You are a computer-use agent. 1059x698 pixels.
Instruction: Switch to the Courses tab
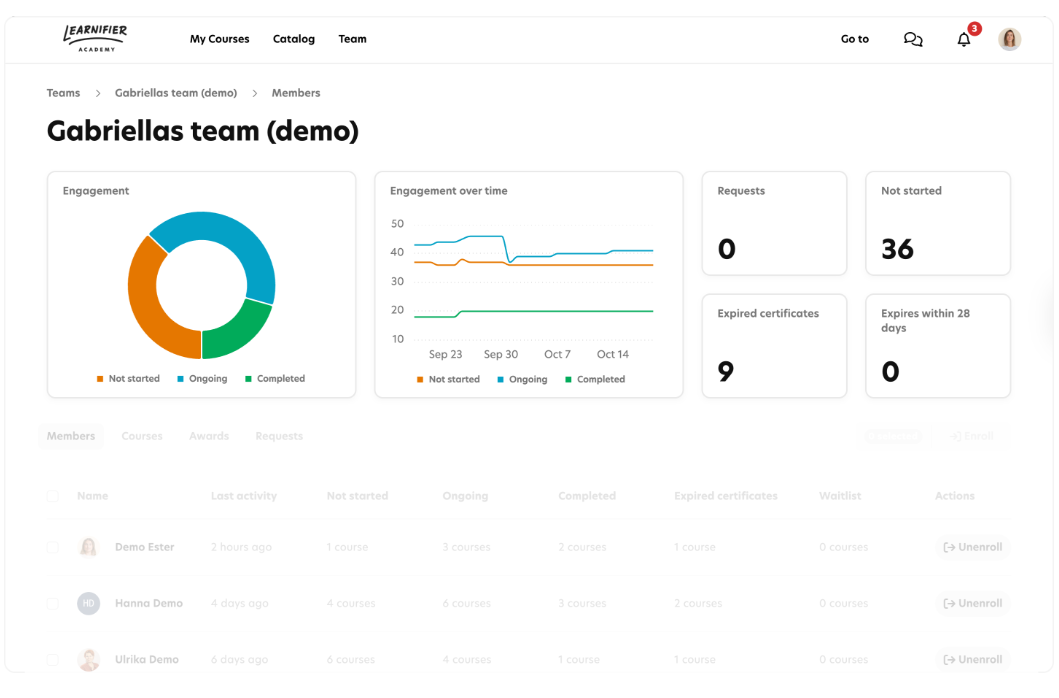pyautogui.click(x=142, y=436)
